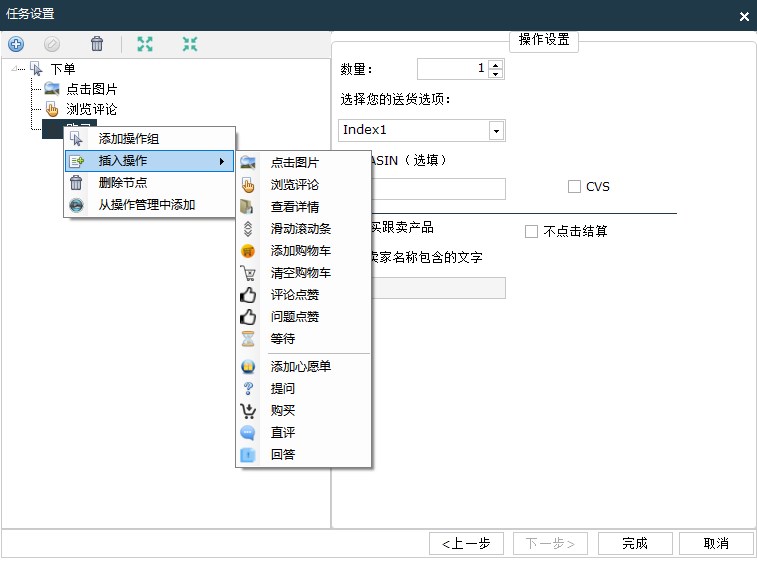Click the 下一步> button
The height and width of the screenshot is (564, 757).
tap(550, 544)
